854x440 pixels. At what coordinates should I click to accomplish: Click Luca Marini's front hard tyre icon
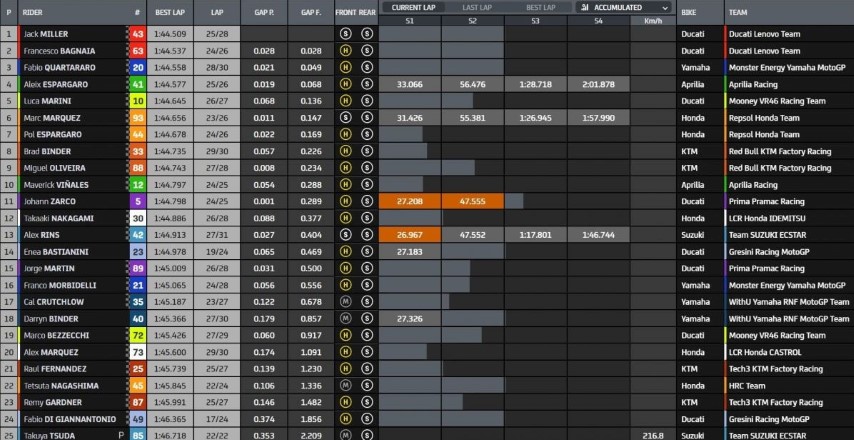(x=345, y=101)
